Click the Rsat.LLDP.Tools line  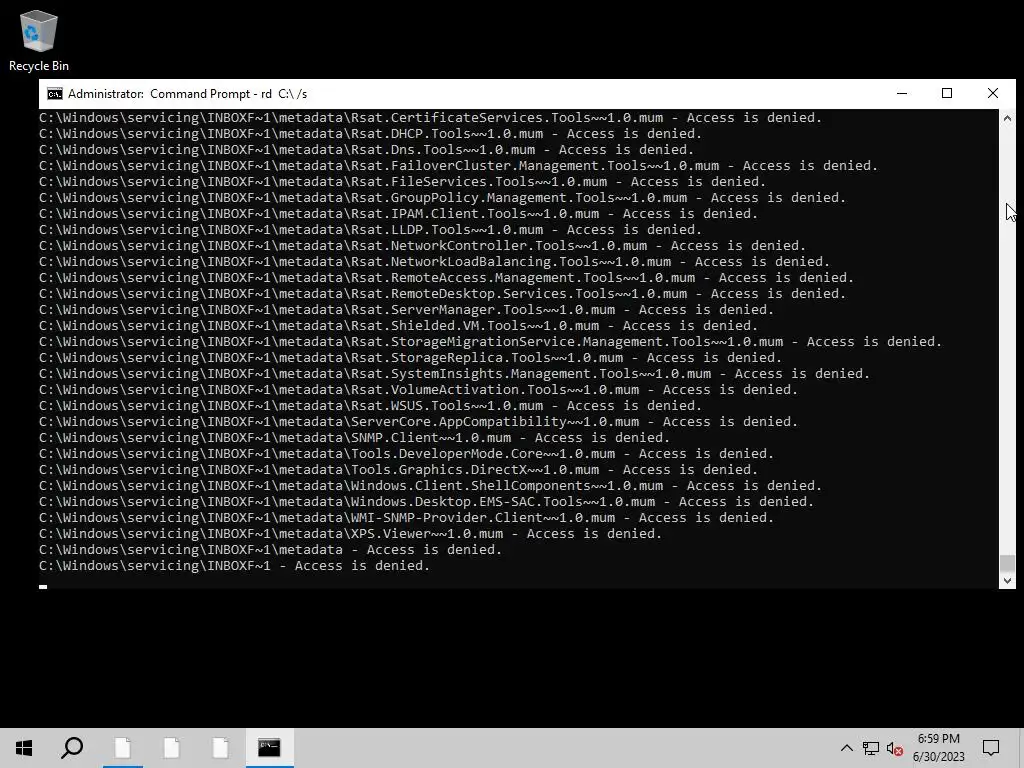(x=370, y=230)
